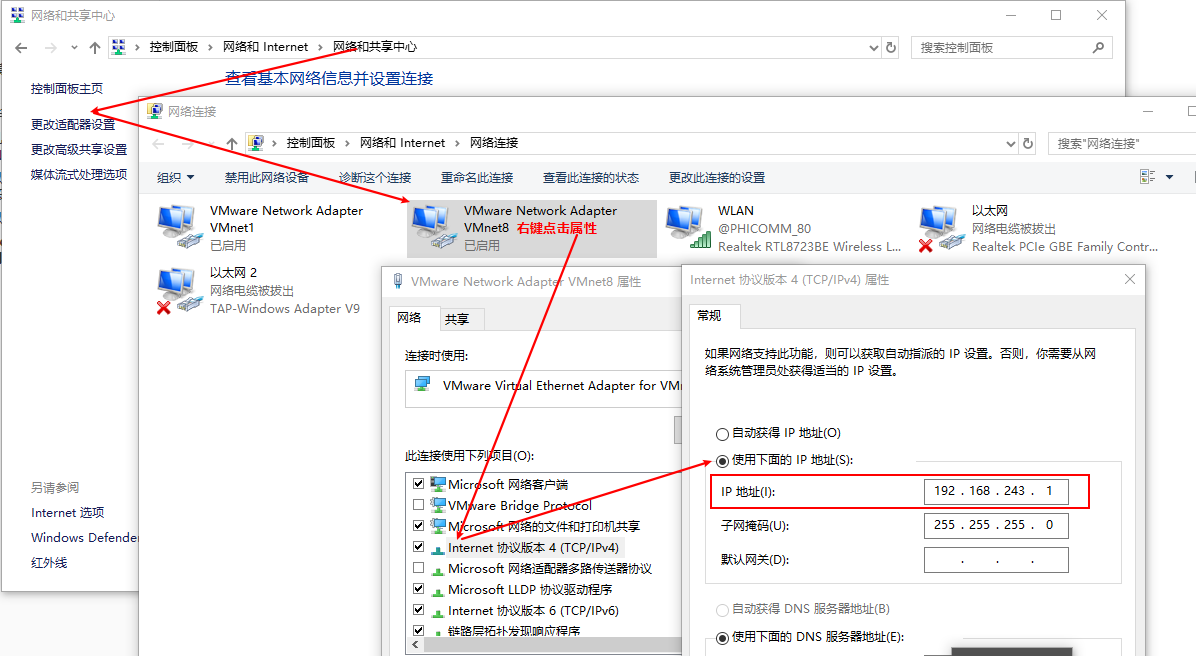Image resolution: width=1196 pixels, height=656 pixels.
Task: Click the 默认网关 input field
Action: 996,560
